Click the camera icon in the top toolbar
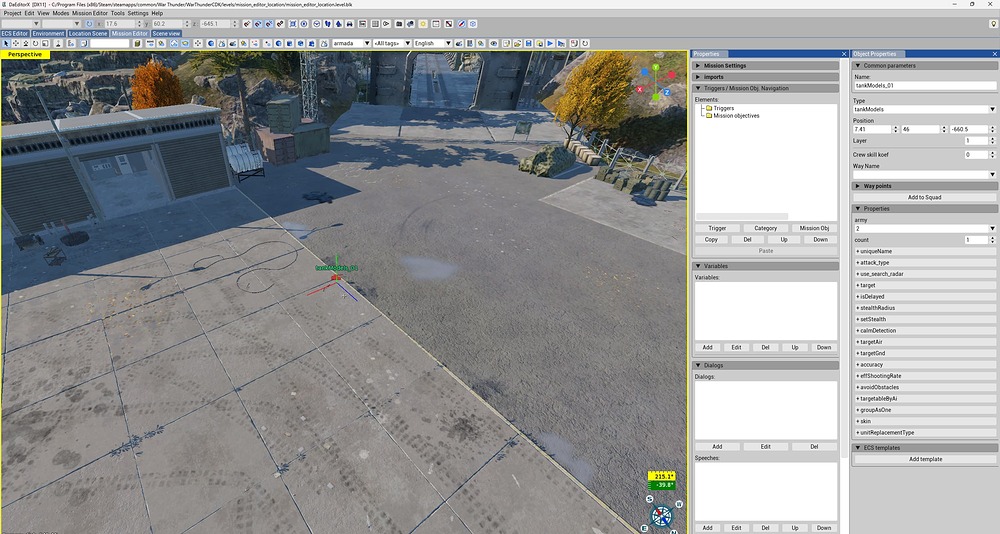Image resolution: width=1000 pixels, height=534 pixels. 410,24
